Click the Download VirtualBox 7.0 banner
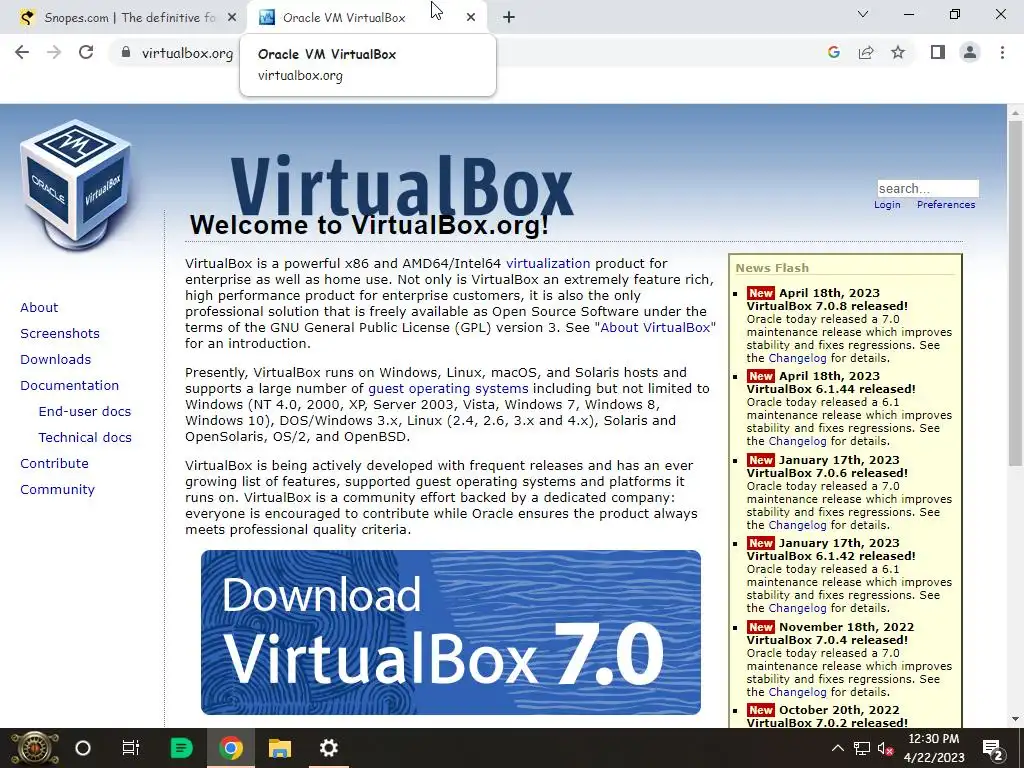The width and height of the screenshot is (1024, 768). [x=451, y=632]
